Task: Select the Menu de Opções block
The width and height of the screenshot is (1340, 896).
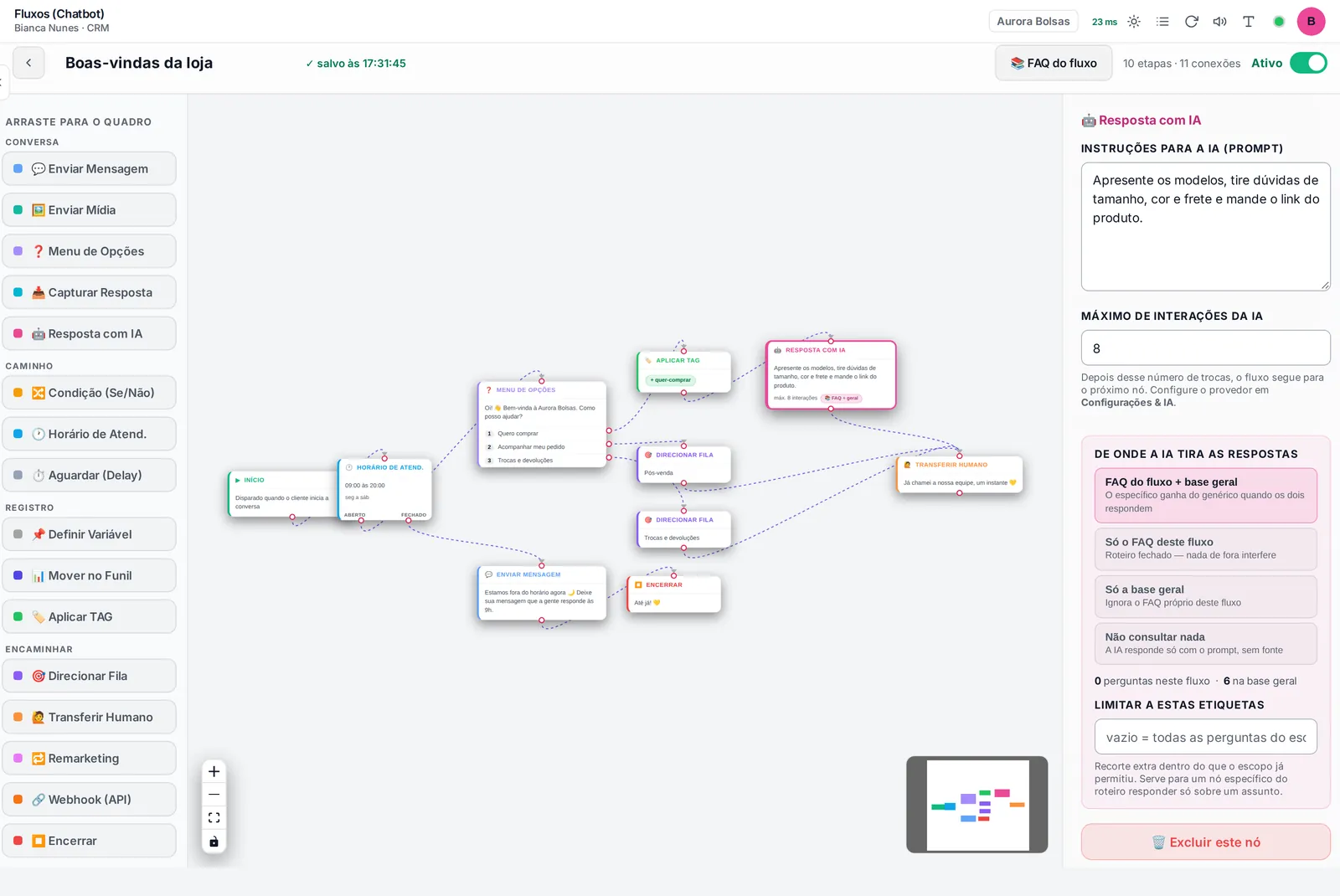Action: point(90,251)
